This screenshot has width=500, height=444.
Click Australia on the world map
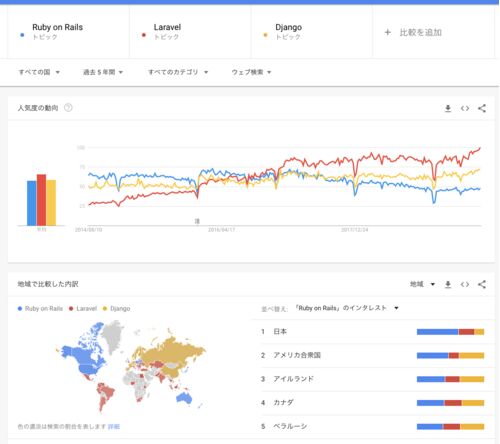184,398
